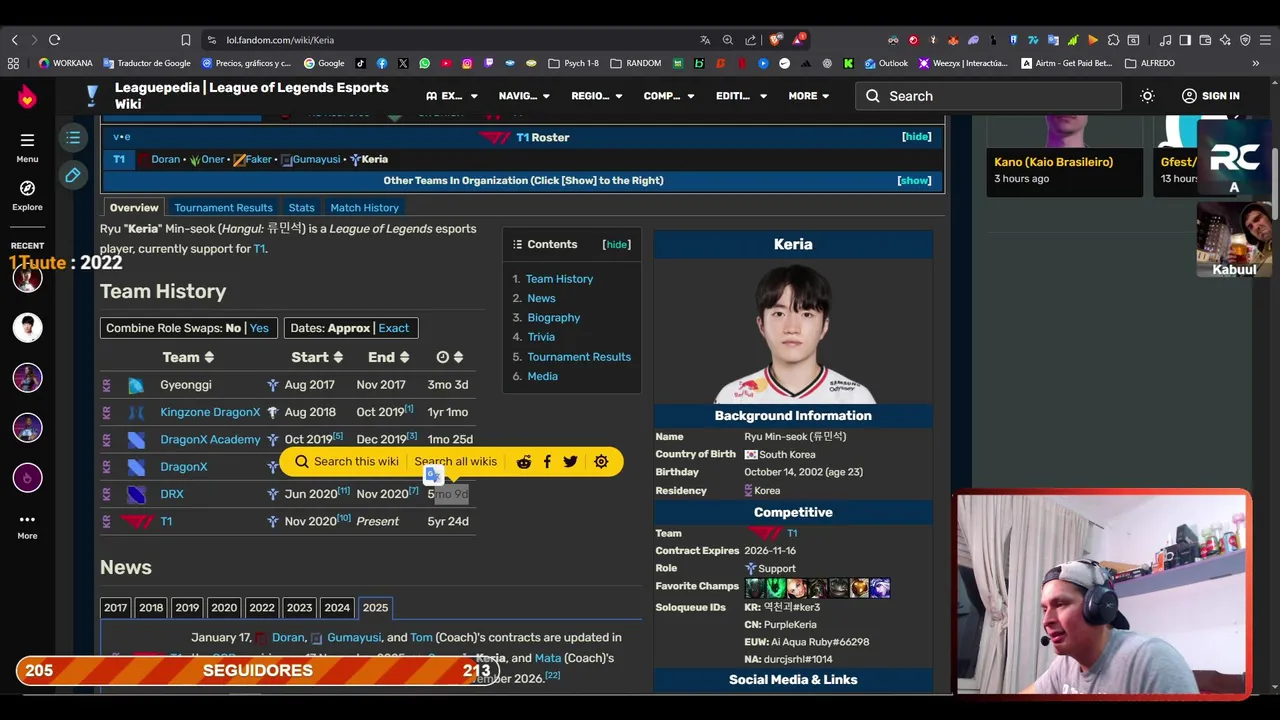This screenshot has width=1280, height=720.
Task: Open the WhatsApp bookmark
Action: (425, 63)
